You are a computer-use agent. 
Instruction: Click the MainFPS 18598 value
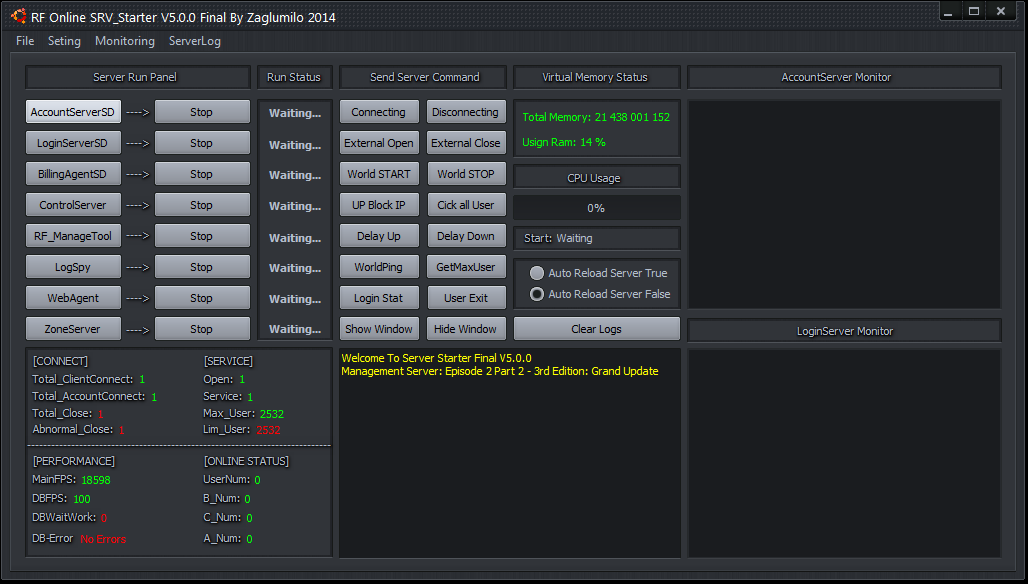coord(96,480)
